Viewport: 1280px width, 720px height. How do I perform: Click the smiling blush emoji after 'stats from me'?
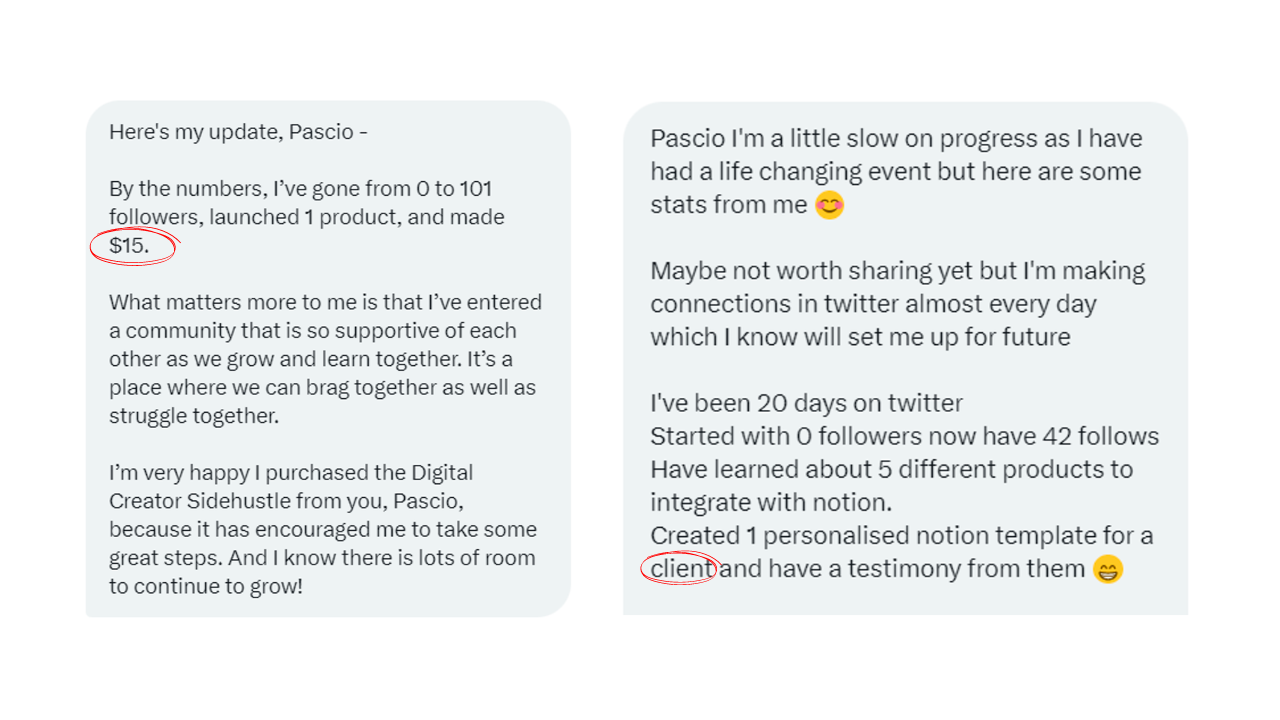[x=829, y=205]
